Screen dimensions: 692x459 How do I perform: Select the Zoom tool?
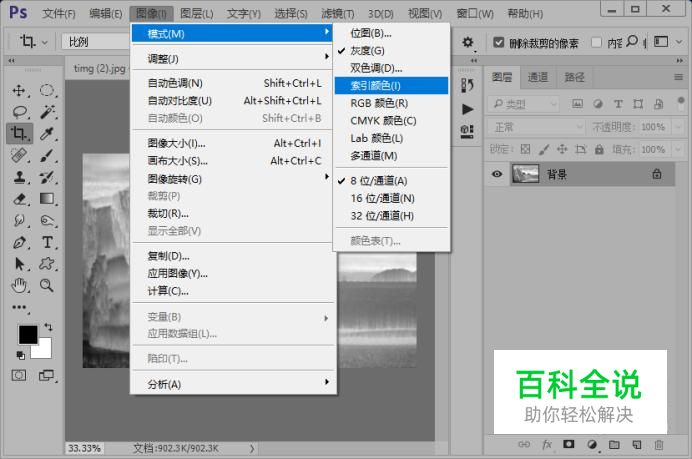coord(46,286)
